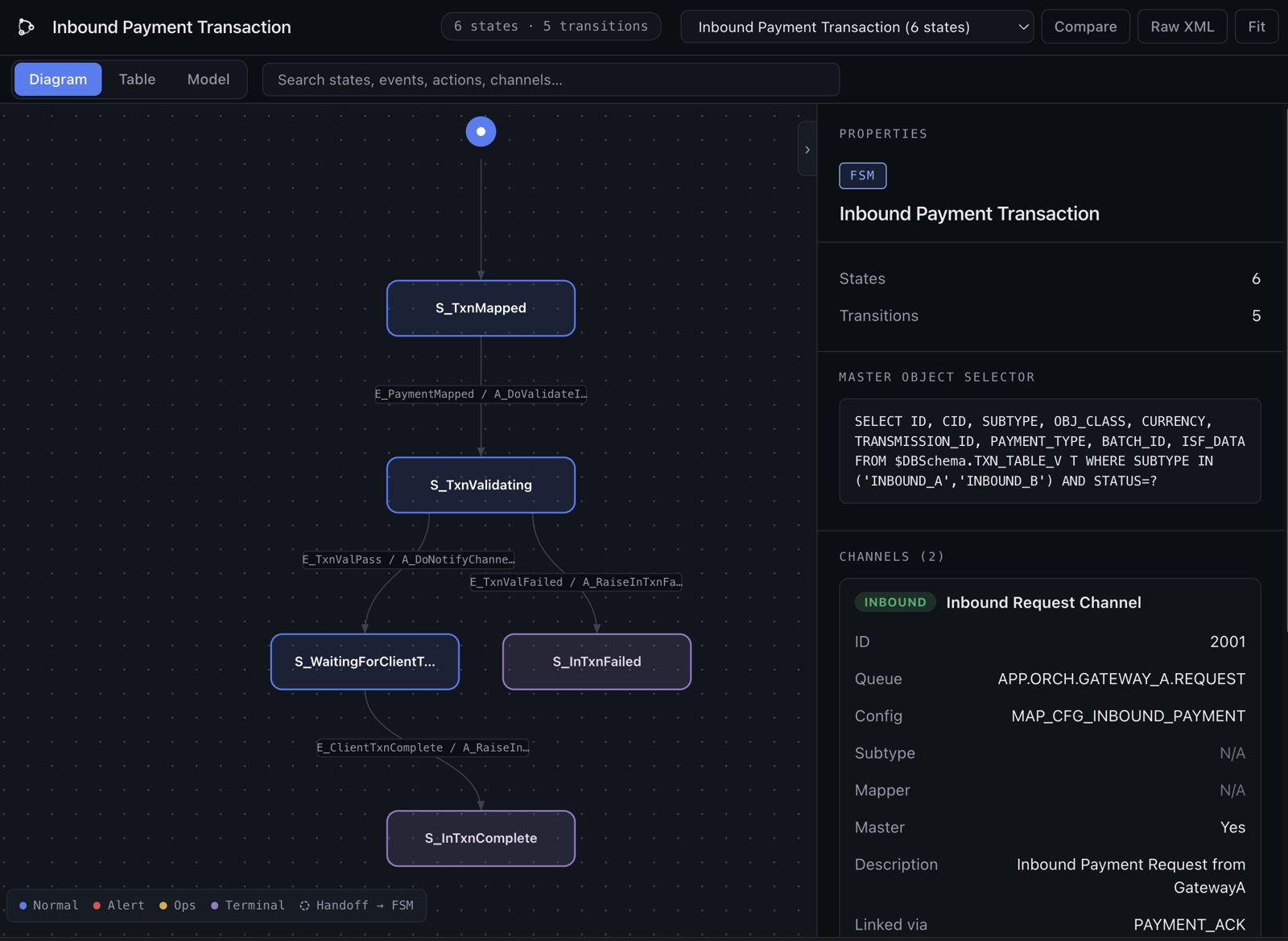
Task: Click the queue value APP.ORCH.GATEWAY_A.REQUEST
Action: pos(1121,679)
